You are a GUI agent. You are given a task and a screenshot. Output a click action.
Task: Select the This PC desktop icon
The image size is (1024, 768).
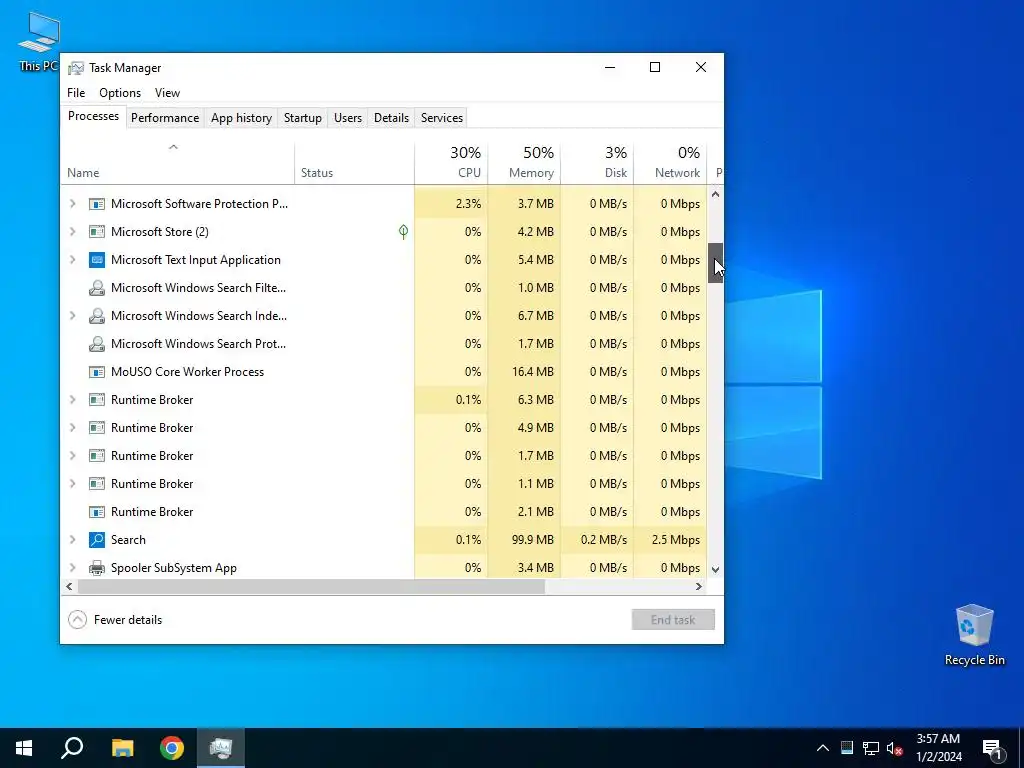pyautogui.click(x=39, y=40)
